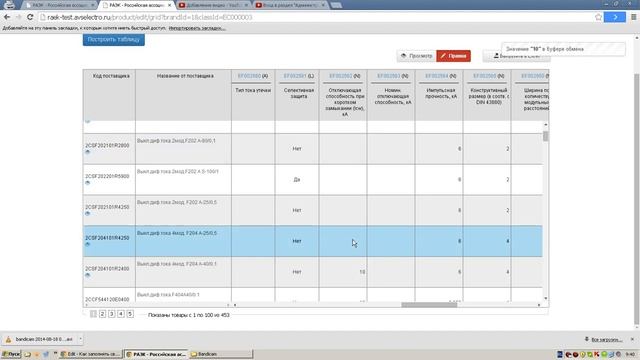Bookmark page with the star icon
The width and height of the screenshot is (640, 360).
(598, 17)
